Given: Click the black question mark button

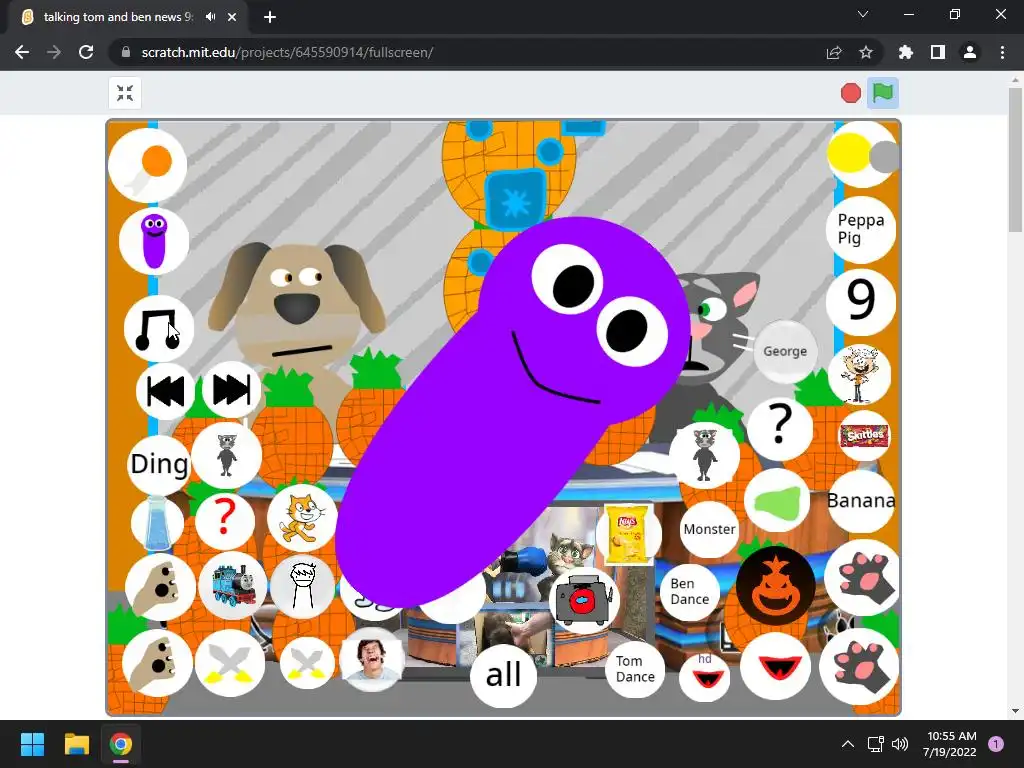Looking at the screenshot, I should [x=780, y=428].
